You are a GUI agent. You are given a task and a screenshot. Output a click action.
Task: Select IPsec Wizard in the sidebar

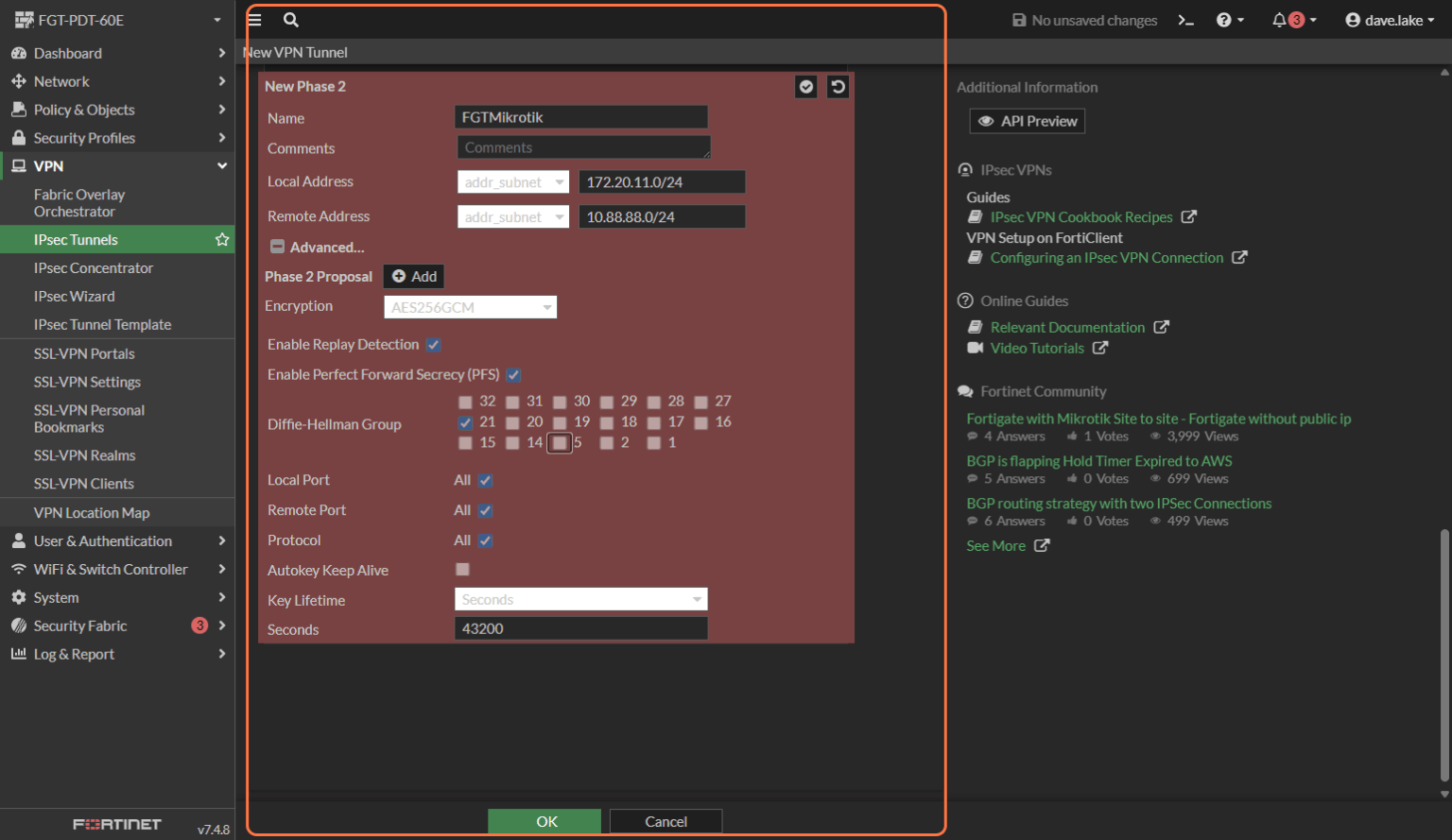[x=76, y=296]
